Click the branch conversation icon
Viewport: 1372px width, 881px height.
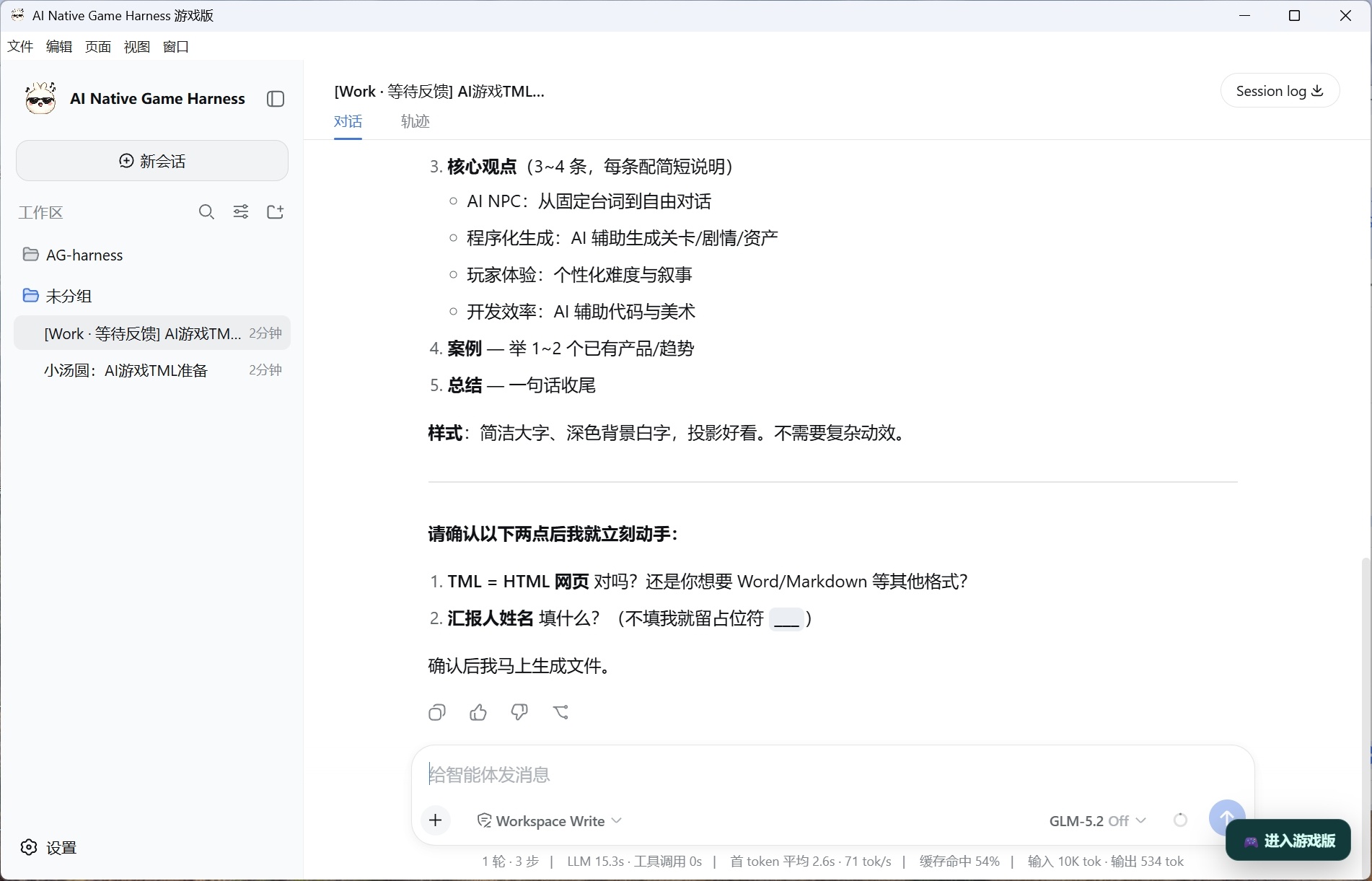[560, 713]
